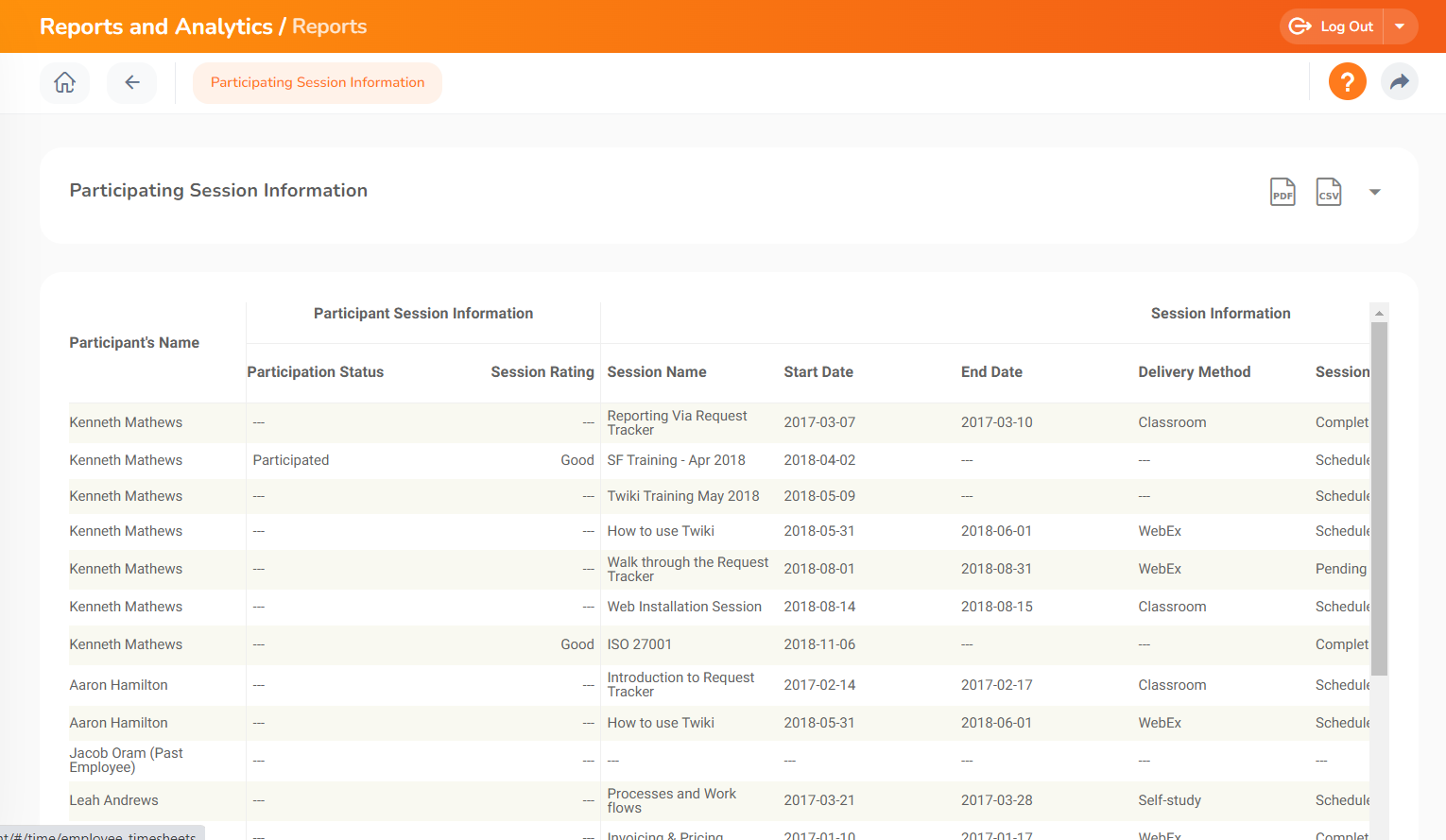
Task: Open the dropdown next to Log Out
Action: 1401,26
